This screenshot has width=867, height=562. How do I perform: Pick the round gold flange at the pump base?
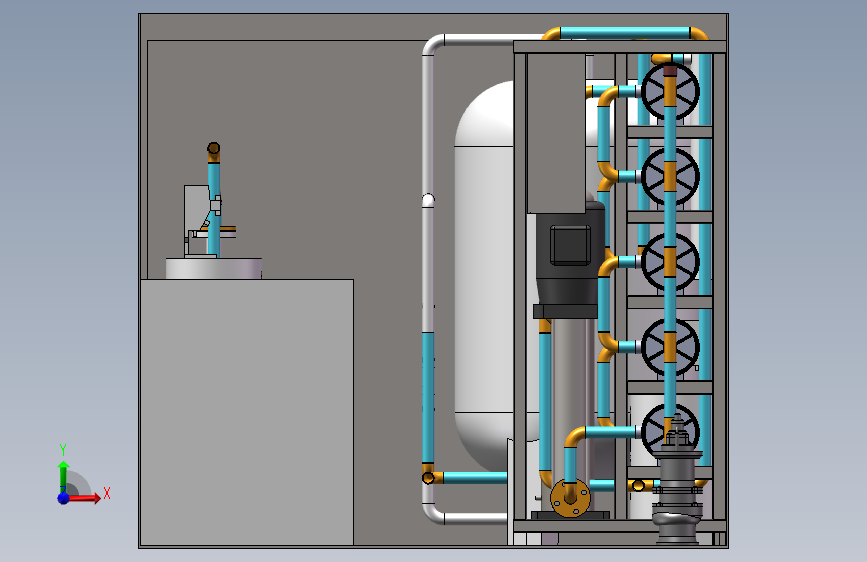[x=570, y=498]
